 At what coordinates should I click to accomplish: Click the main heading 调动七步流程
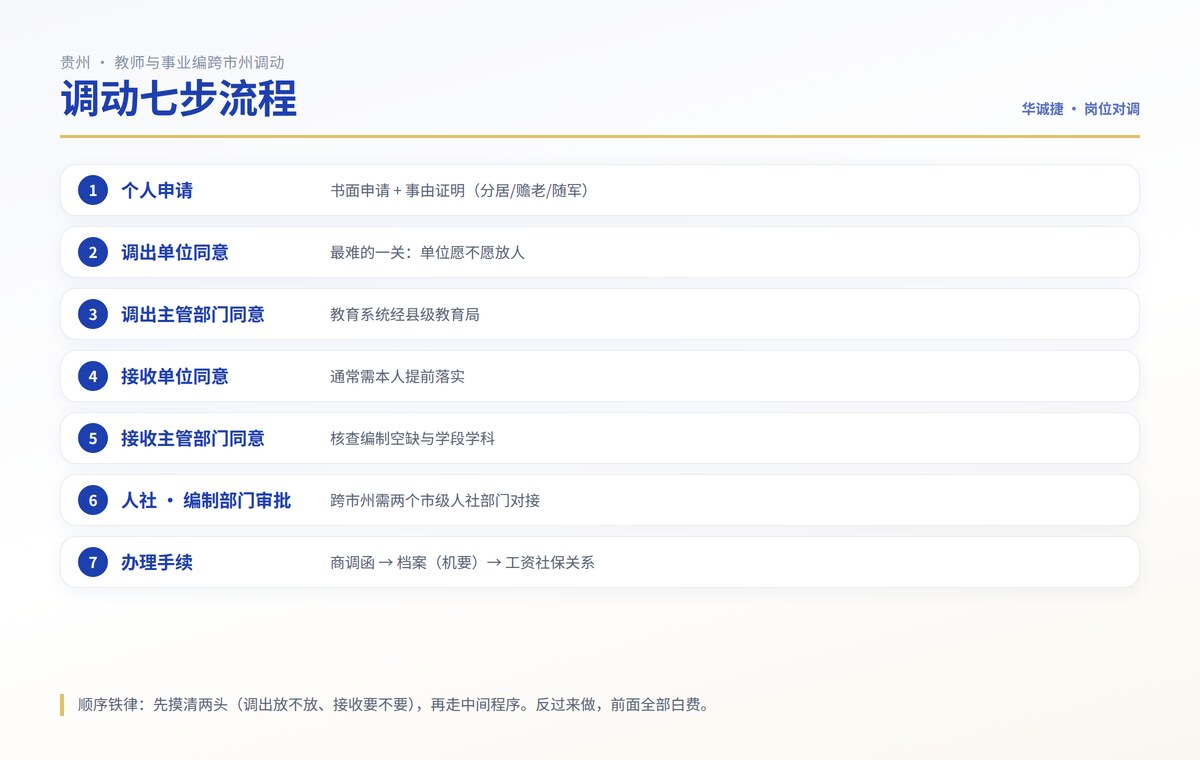tap(179, 100)
